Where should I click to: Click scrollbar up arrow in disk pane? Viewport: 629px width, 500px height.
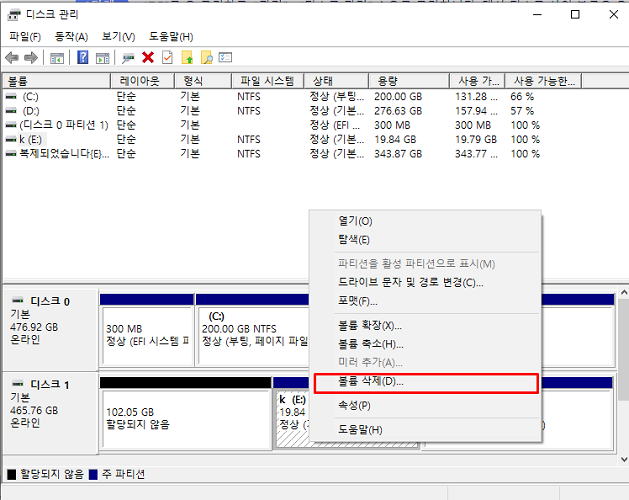click(623, 293)
